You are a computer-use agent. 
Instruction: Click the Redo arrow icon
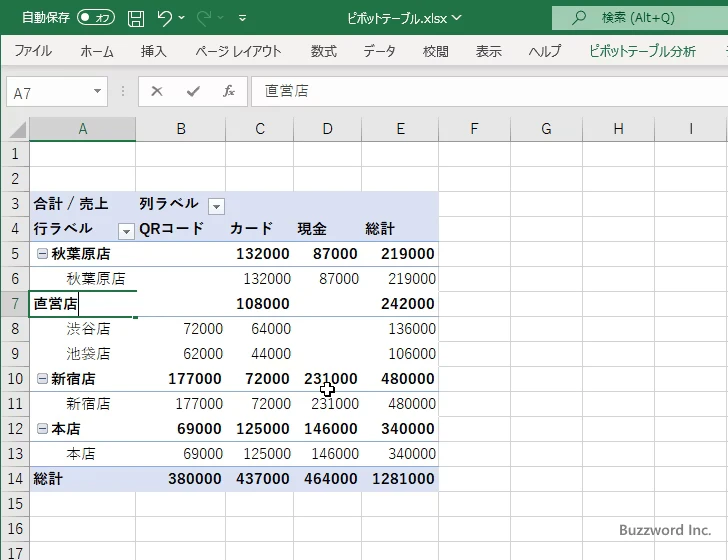(204, 18)
